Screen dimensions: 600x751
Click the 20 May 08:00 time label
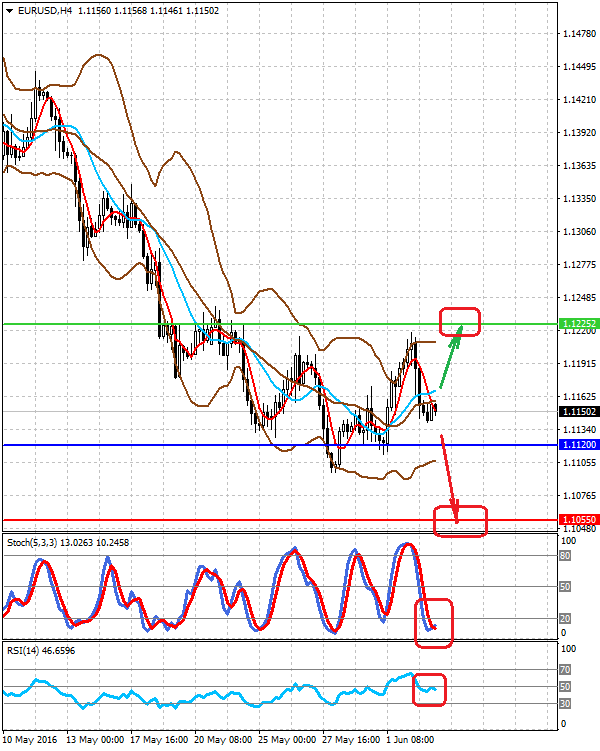tap(223, 740)
